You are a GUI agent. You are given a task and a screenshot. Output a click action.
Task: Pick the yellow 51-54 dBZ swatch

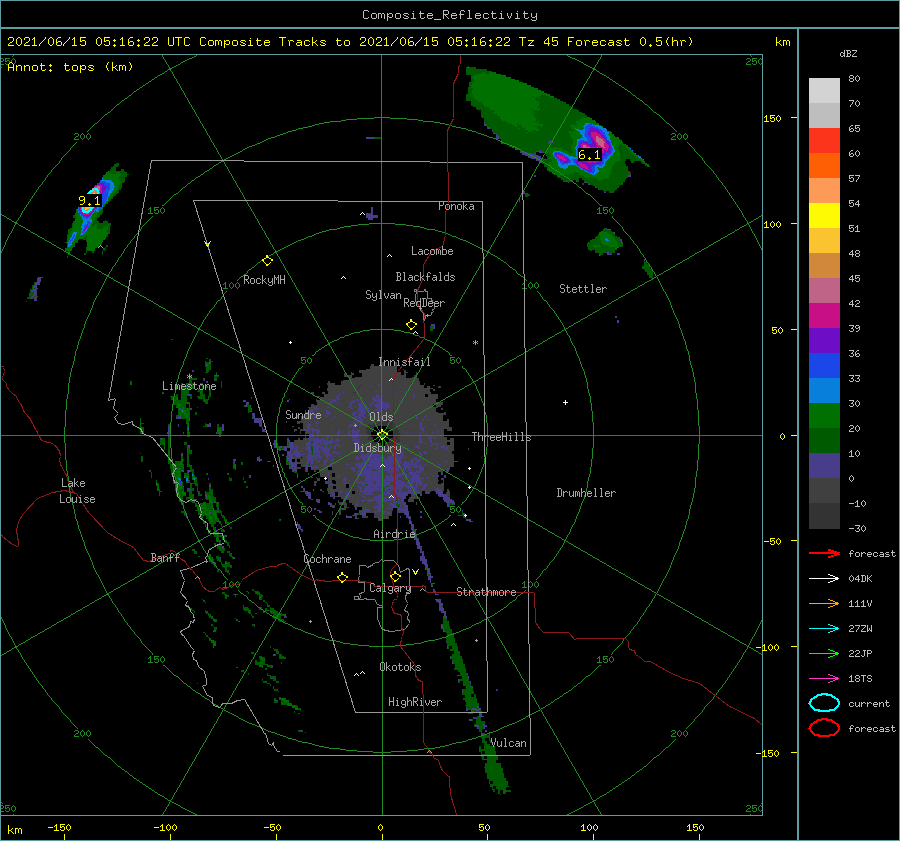pyautogui.click(x=824, y=216)
